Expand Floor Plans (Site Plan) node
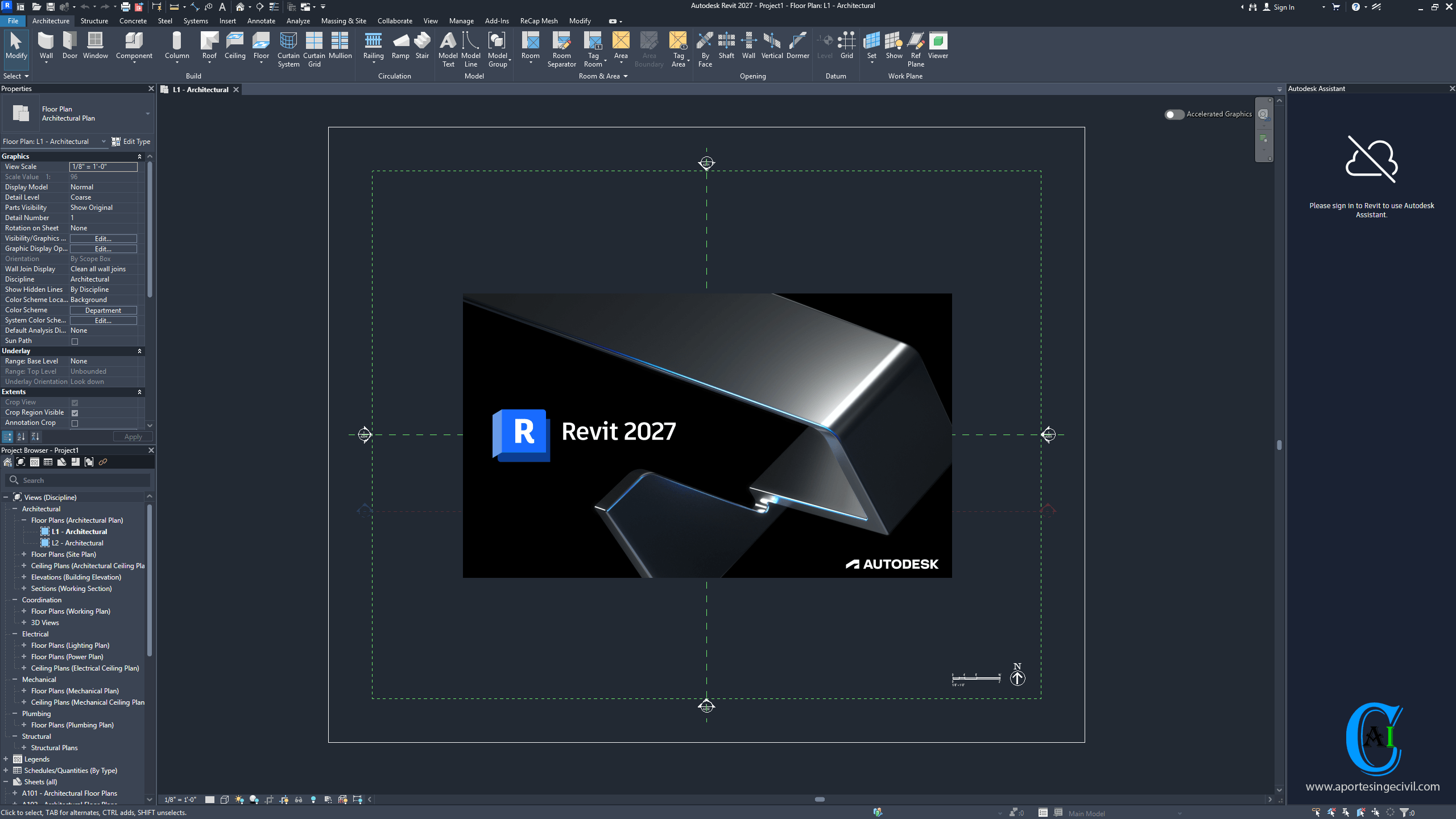Viewport: 1456px width, 819px height. [24, 554]
